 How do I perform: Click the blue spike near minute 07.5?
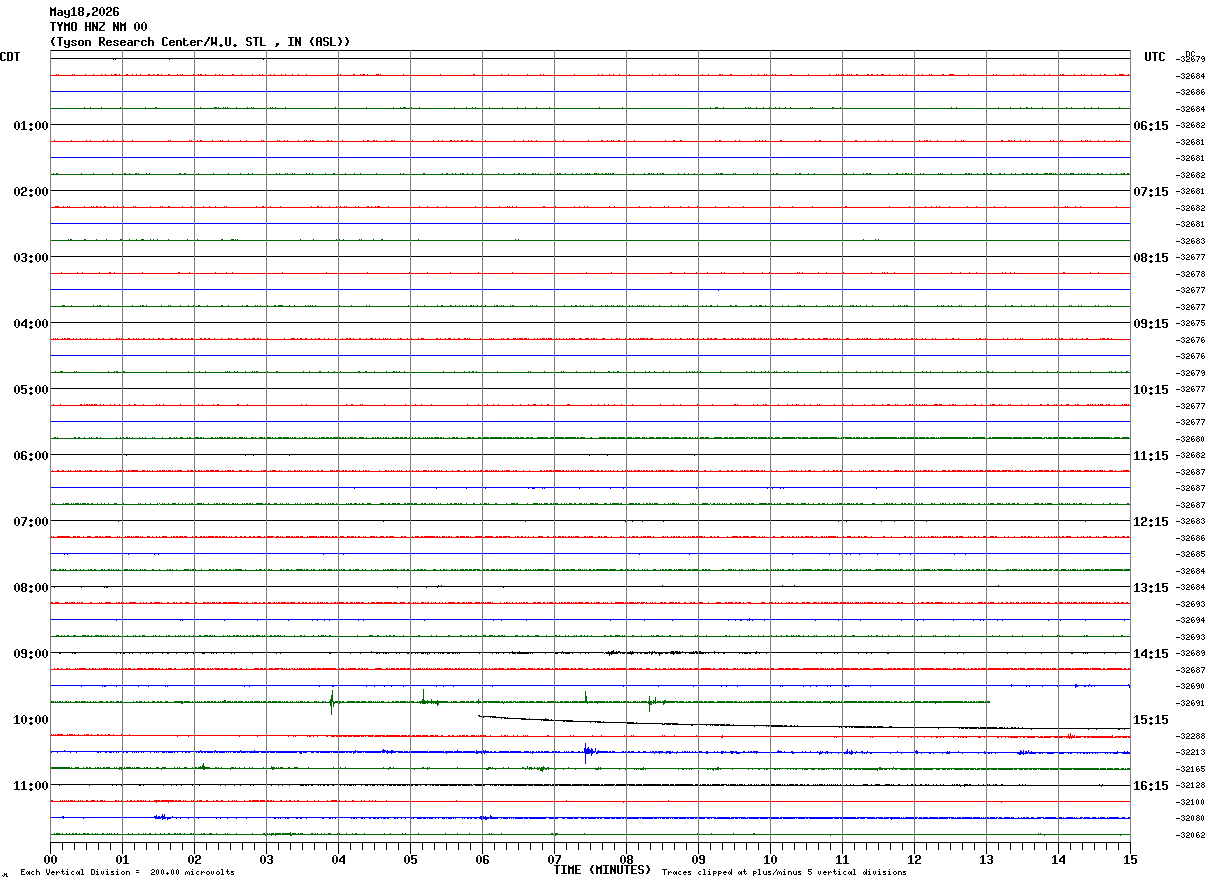586,752
